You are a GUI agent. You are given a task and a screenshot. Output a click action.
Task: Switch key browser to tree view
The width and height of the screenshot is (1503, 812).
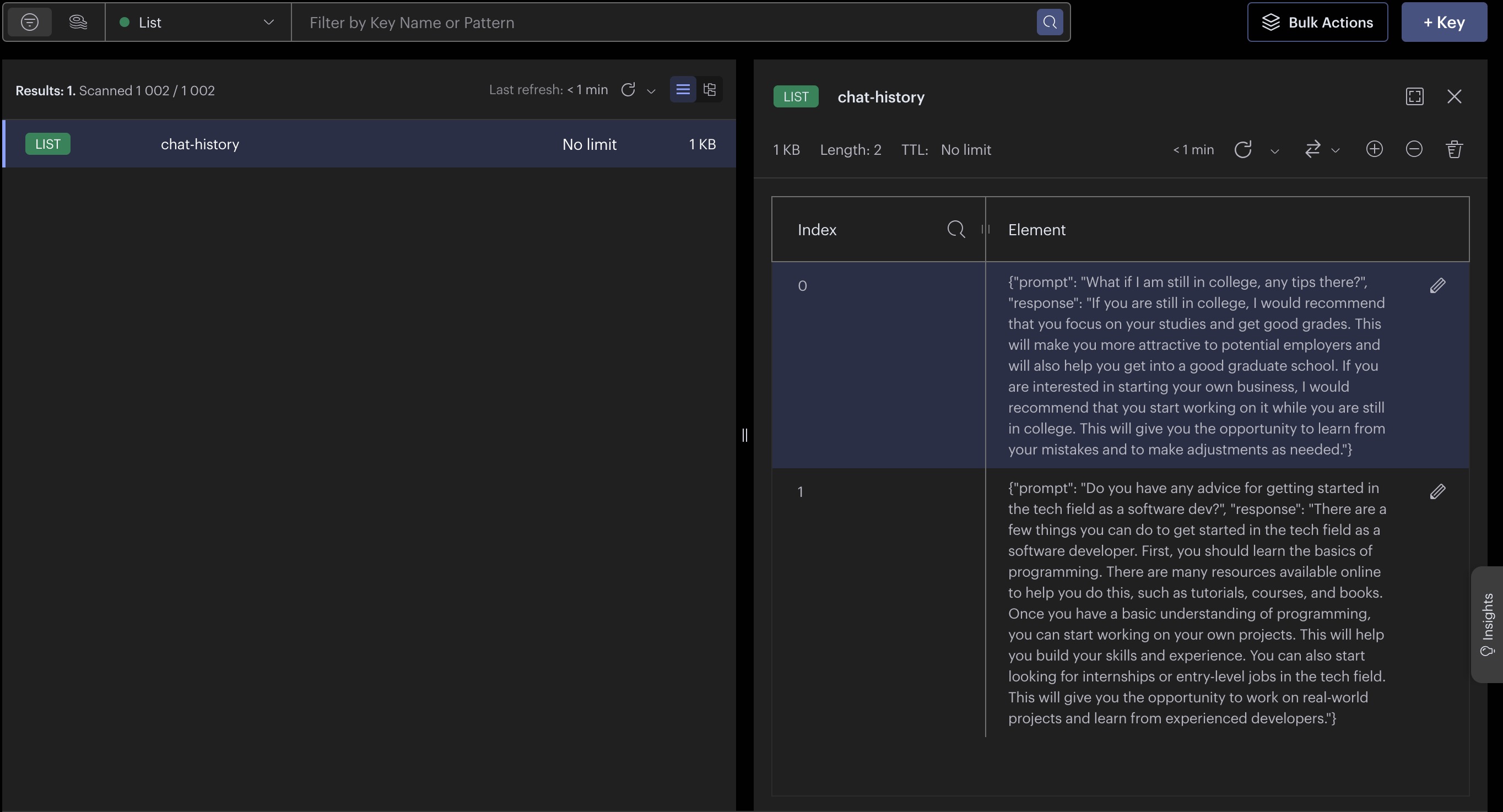710,90
